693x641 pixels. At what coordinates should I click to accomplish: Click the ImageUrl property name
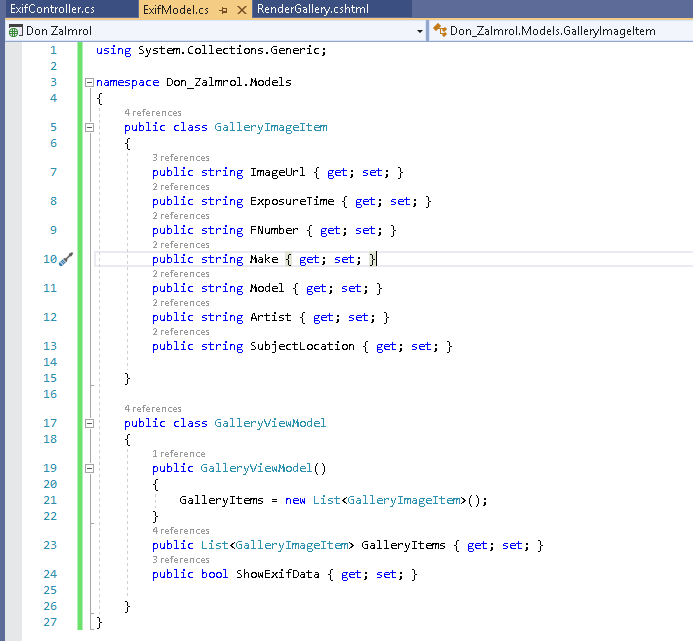tap(278, 172)
